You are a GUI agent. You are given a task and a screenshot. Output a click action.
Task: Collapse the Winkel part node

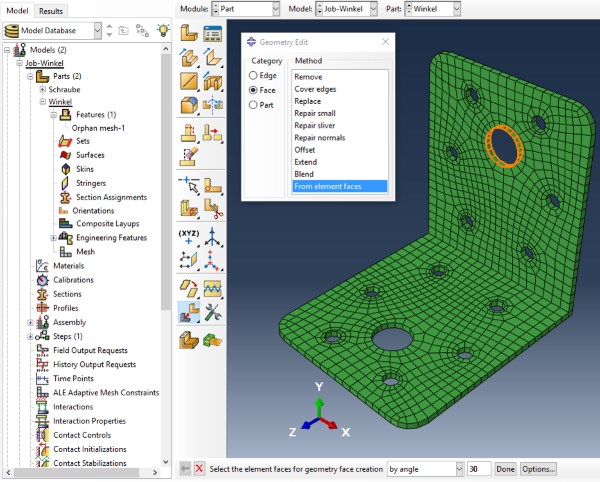click(x=43, y=102)
